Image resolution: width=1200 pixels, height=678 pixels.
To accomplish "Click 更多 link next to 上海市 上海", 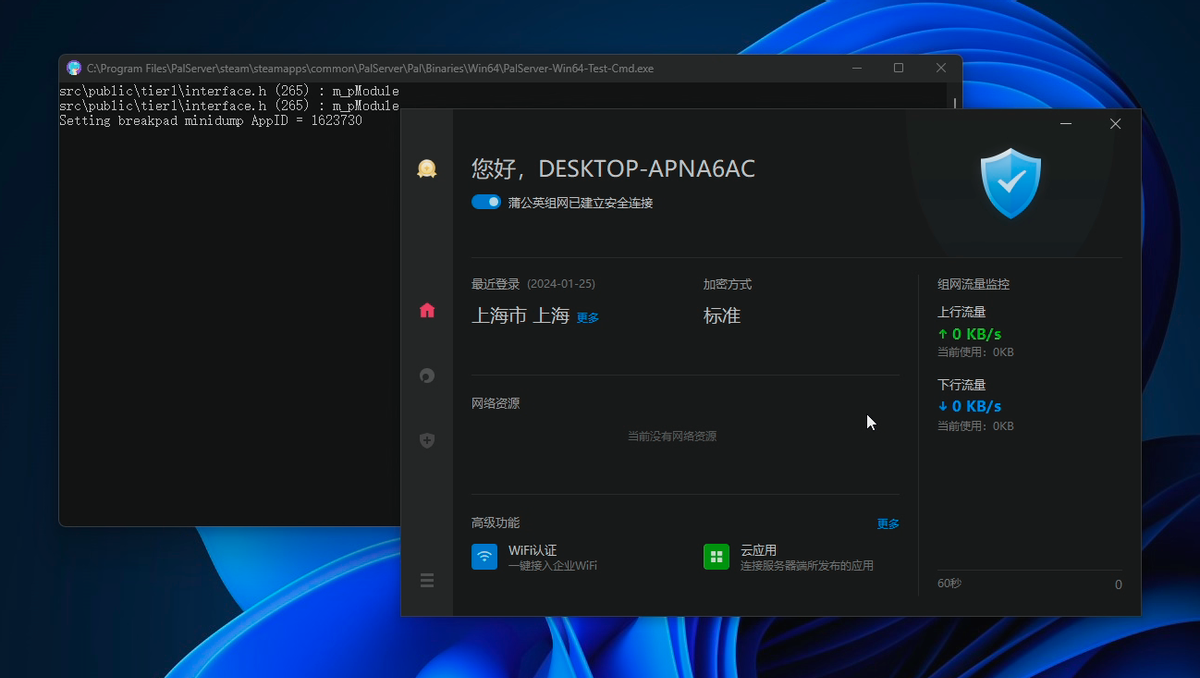I will pos(588,318).
